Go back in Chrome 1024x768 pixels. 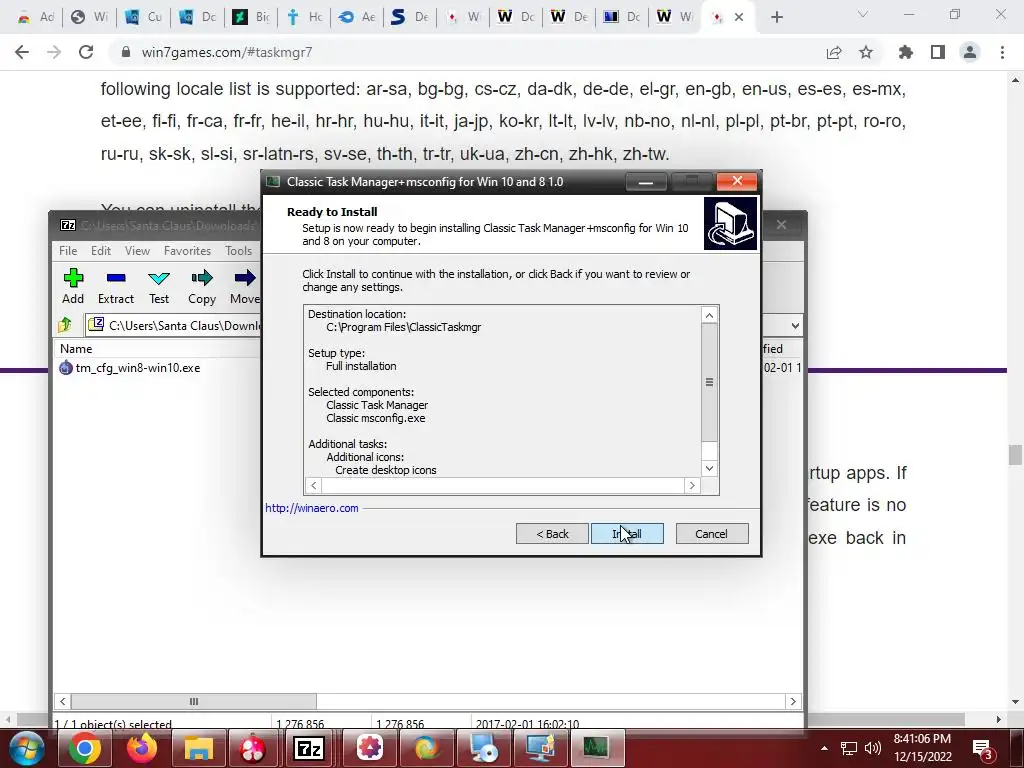22,52
